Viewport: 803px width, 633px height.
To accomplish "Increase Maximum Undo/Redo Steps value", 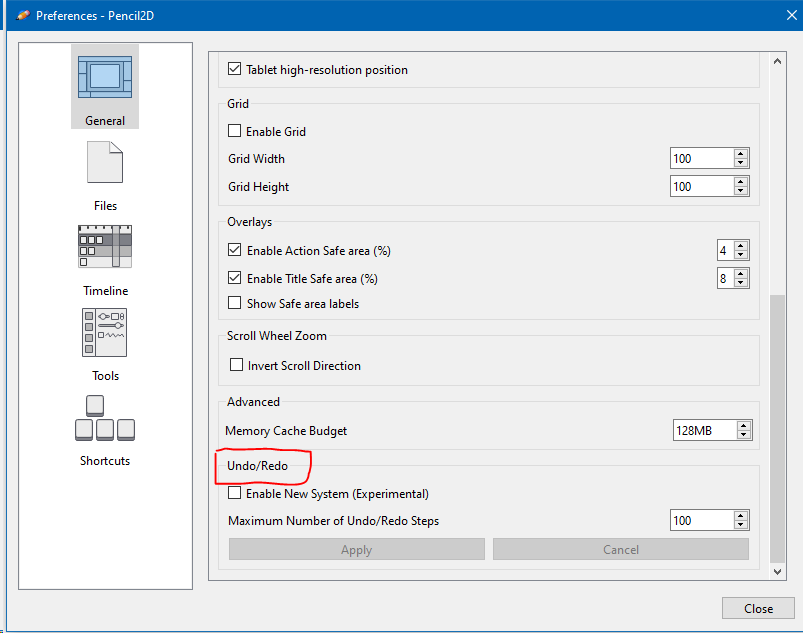I will point(741,516).
